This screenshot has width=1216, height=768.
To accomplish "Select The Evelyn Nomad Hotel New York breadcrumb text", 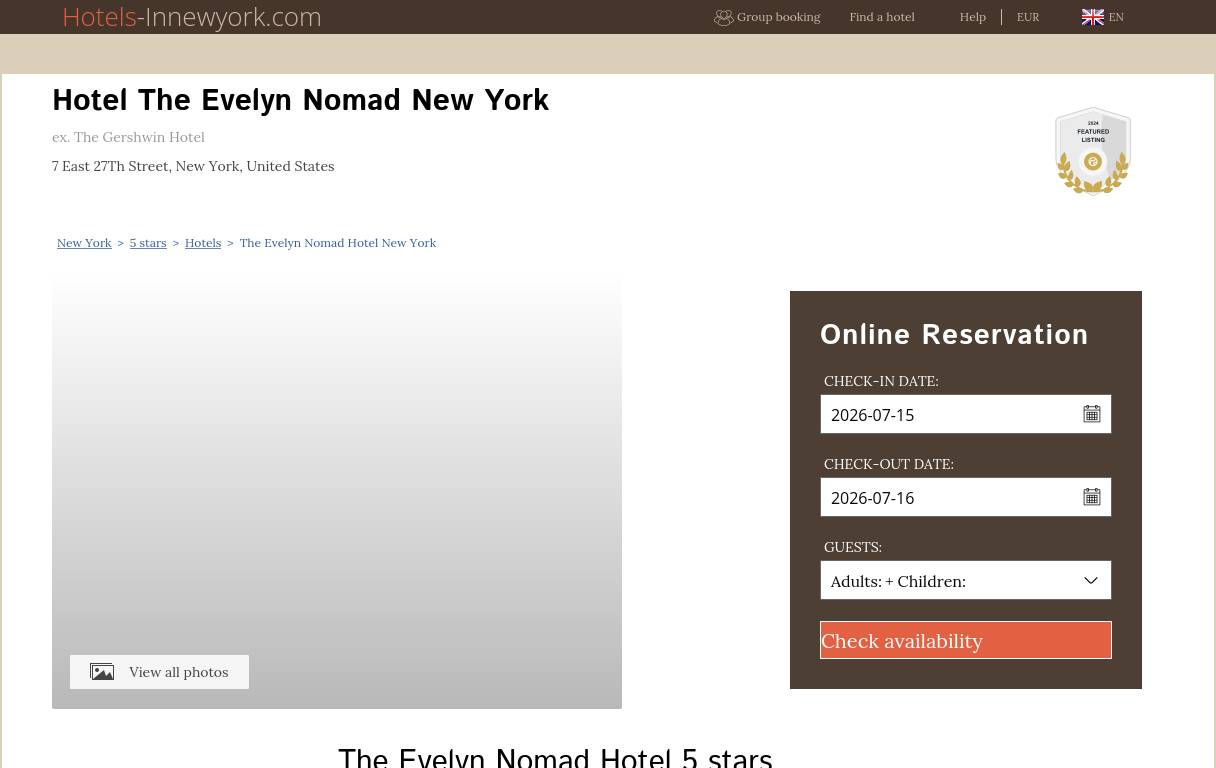I will click(337, 243).
